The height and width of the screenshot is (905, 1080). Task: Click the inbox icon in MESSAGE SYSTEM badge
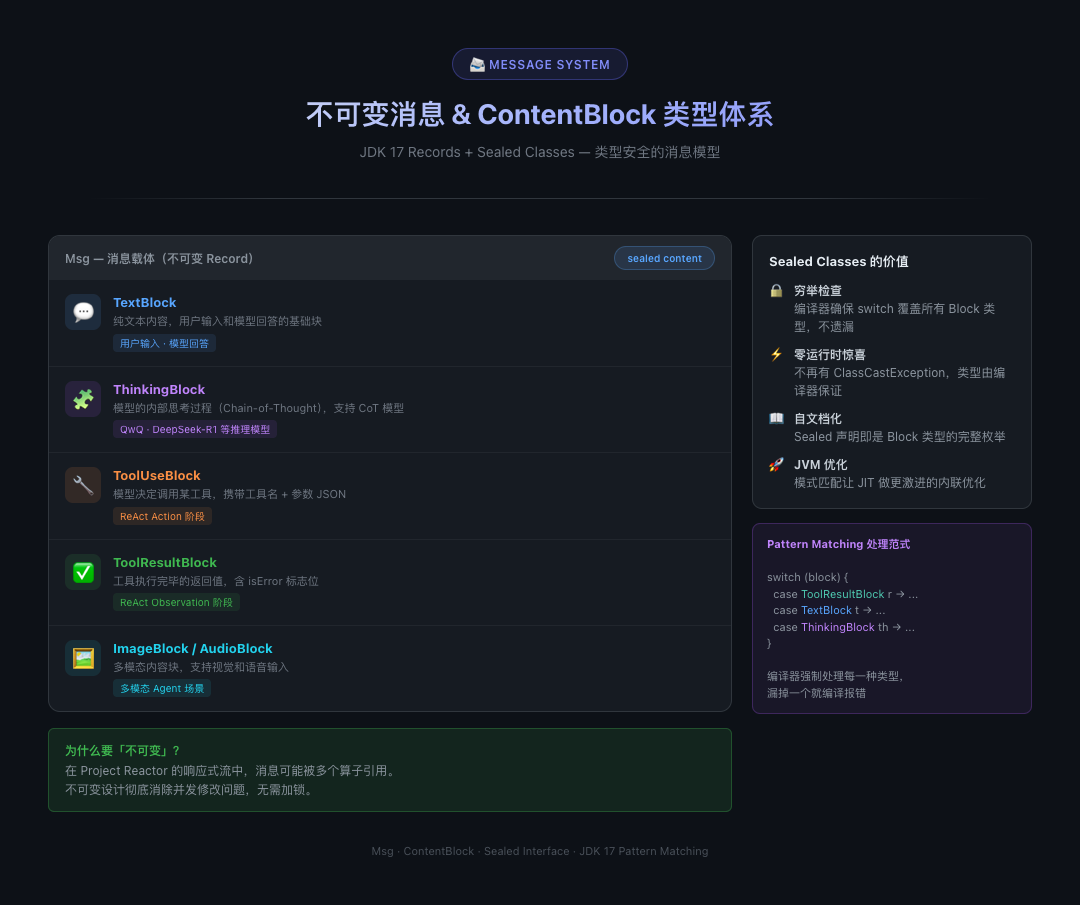pyautogui.click(x=477, y=65)
